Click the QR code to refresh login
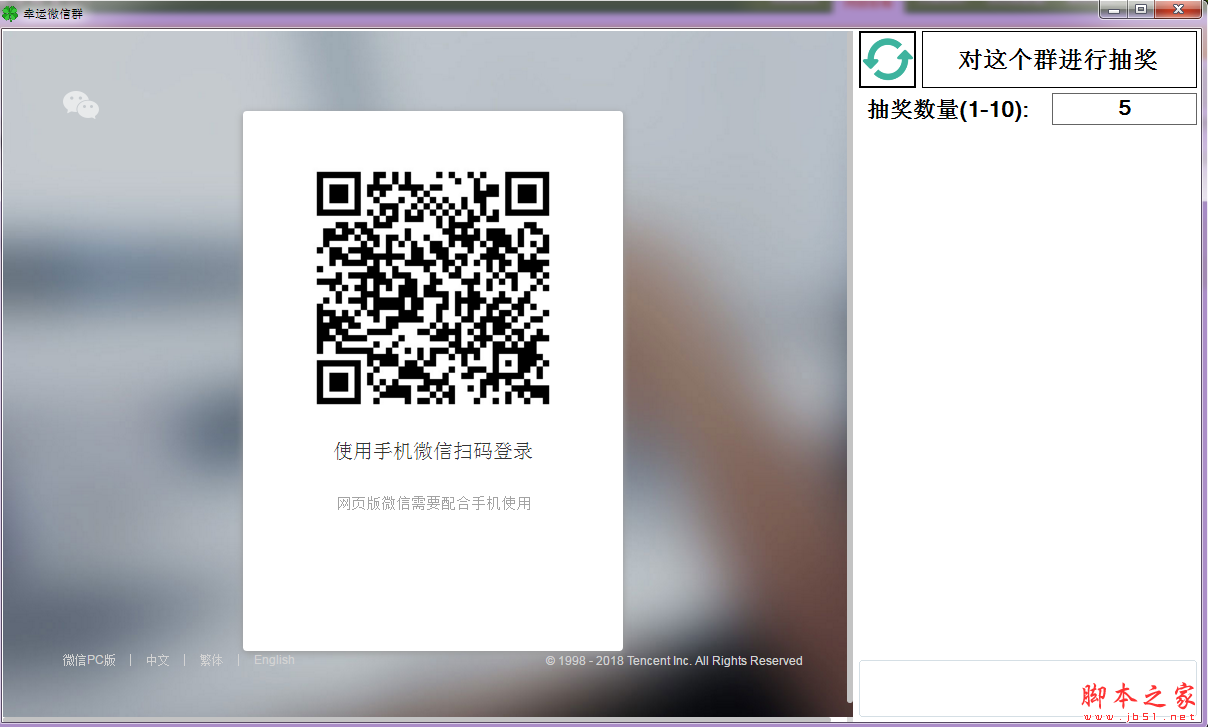Image resolution: width=1208 pixels, height=728 pixels. pyautogui.click(x=432, y=288)
